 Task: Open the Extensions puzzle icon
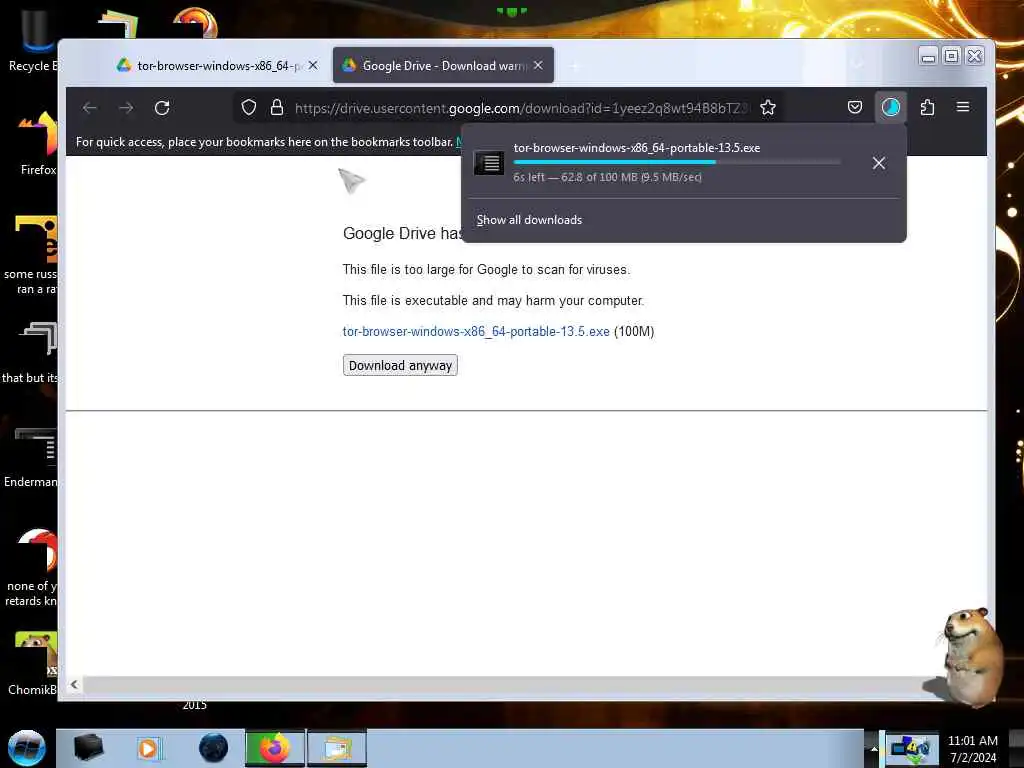(x=927, y=107)
